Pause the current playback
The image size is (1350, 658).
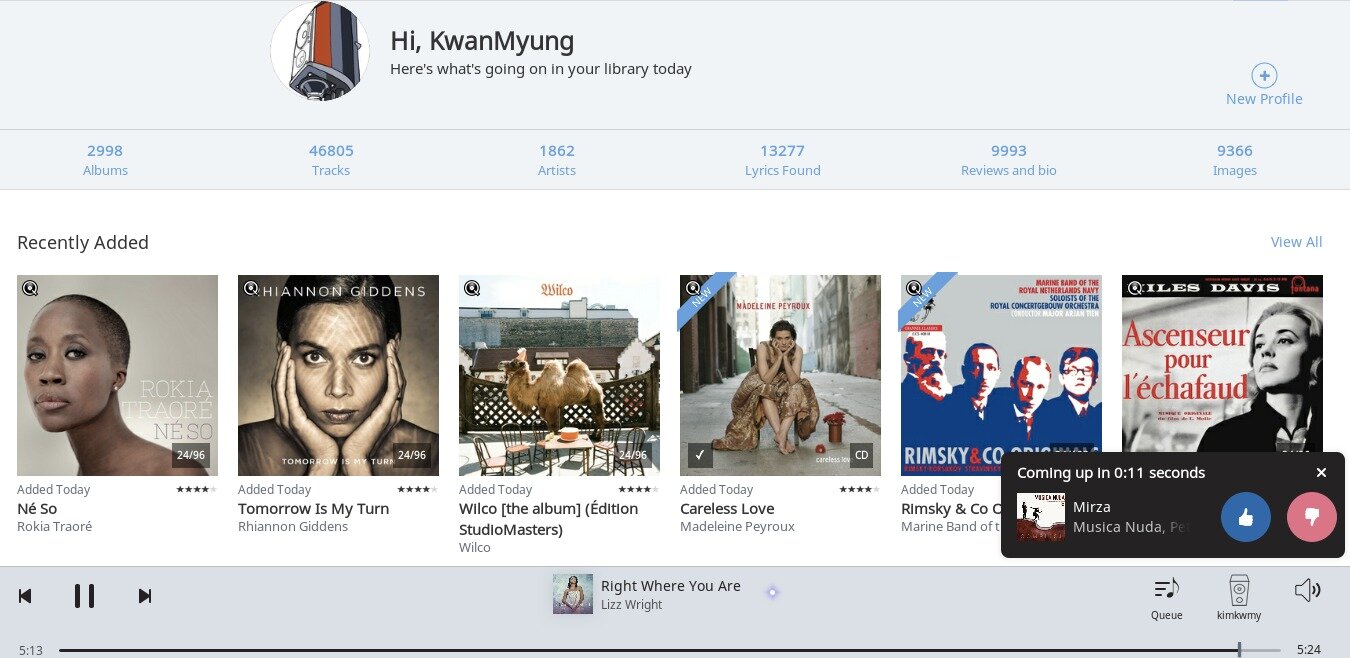point(84,596)
